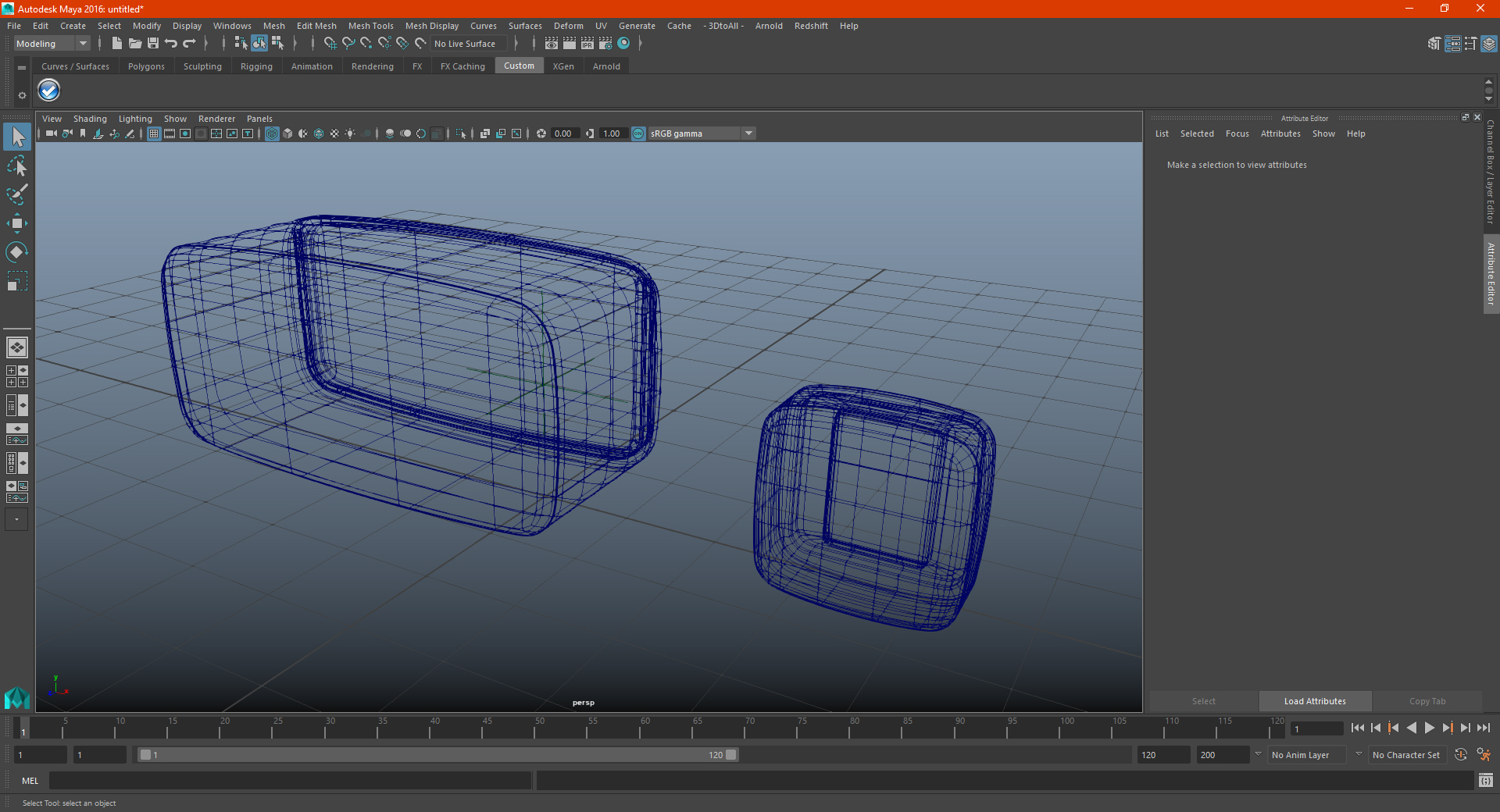
Task: Toggle auto keyframe icon
Action: 1461,755
